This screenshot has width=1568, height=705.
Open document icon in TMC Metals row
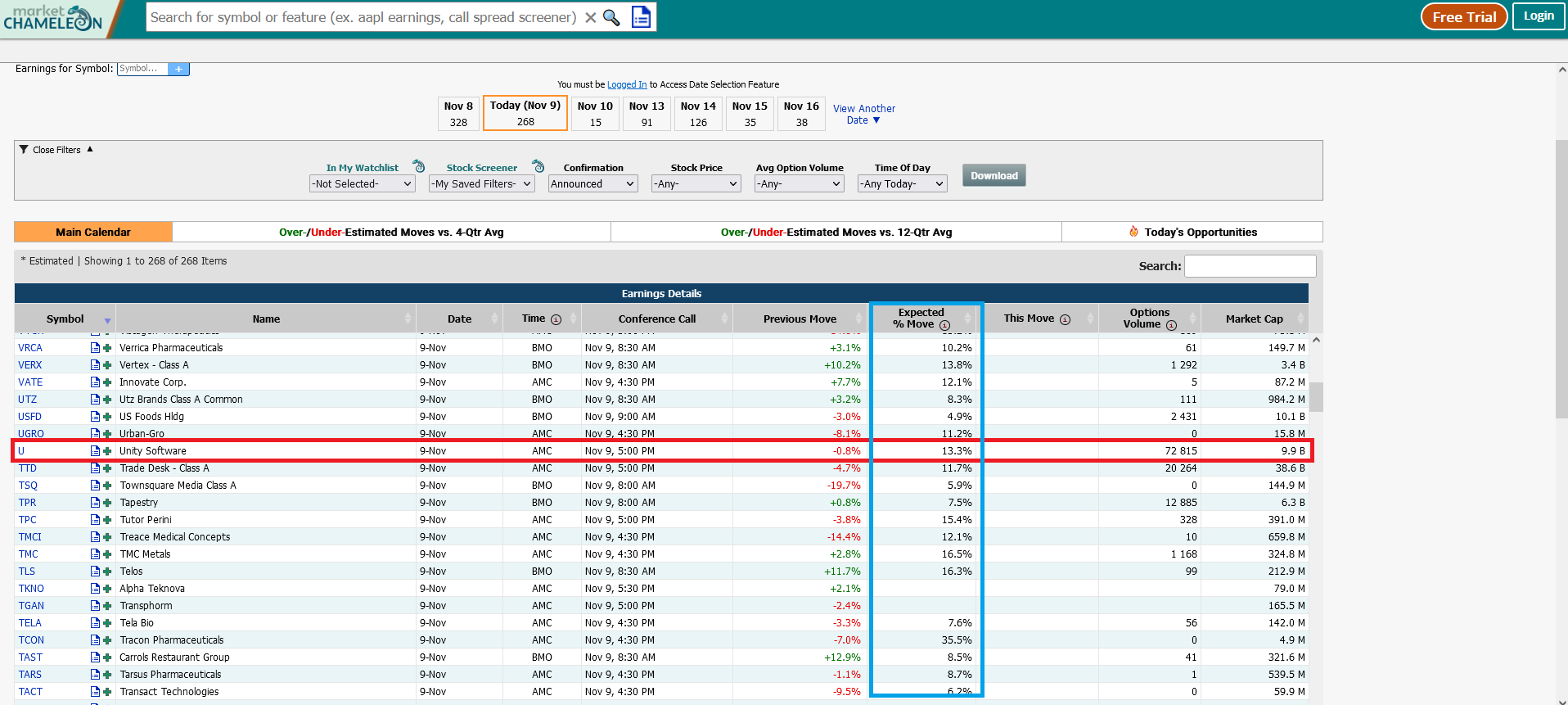(95, 554)
